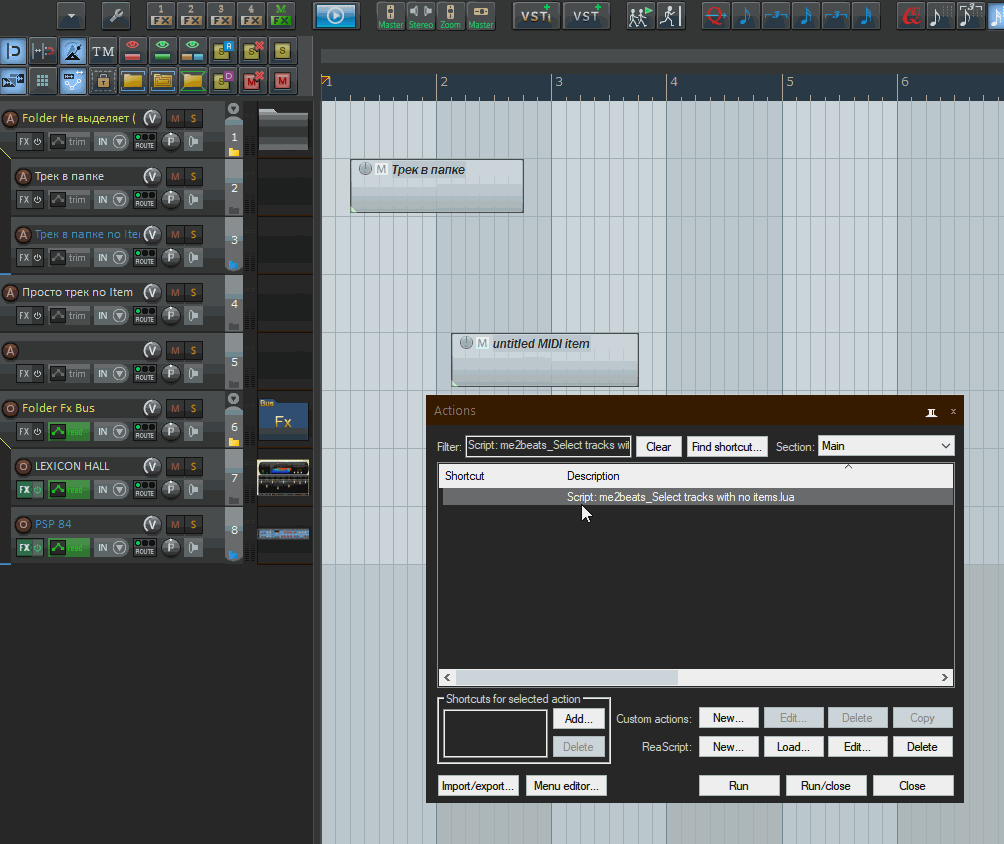1004x844 pixels.
Task: Pin the Actions window with pin icon
Action: tap(932, 412)
